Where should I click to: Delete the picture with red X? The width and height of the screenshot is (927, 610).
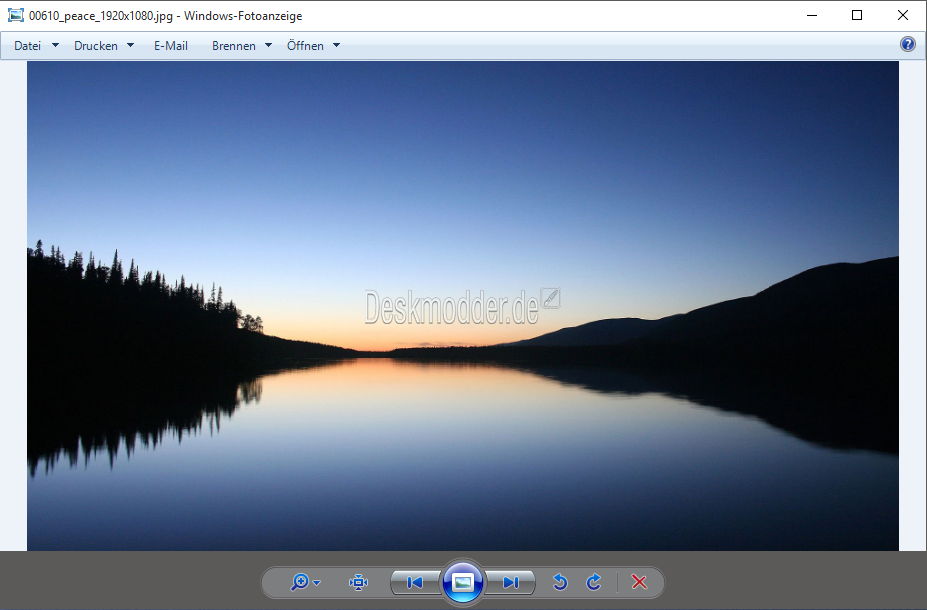pos(639,582)
